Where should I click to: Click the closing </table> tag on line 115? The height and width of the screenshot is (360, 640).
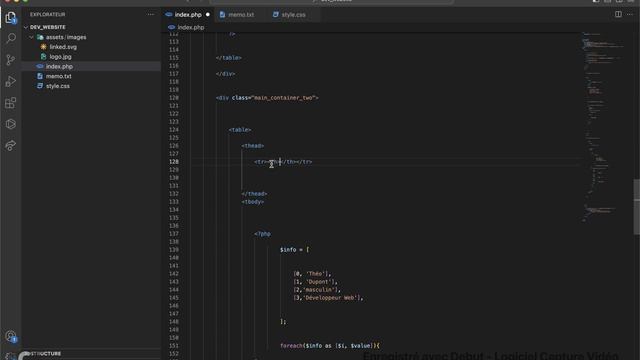pyautogui.click(x=229, y=58)
